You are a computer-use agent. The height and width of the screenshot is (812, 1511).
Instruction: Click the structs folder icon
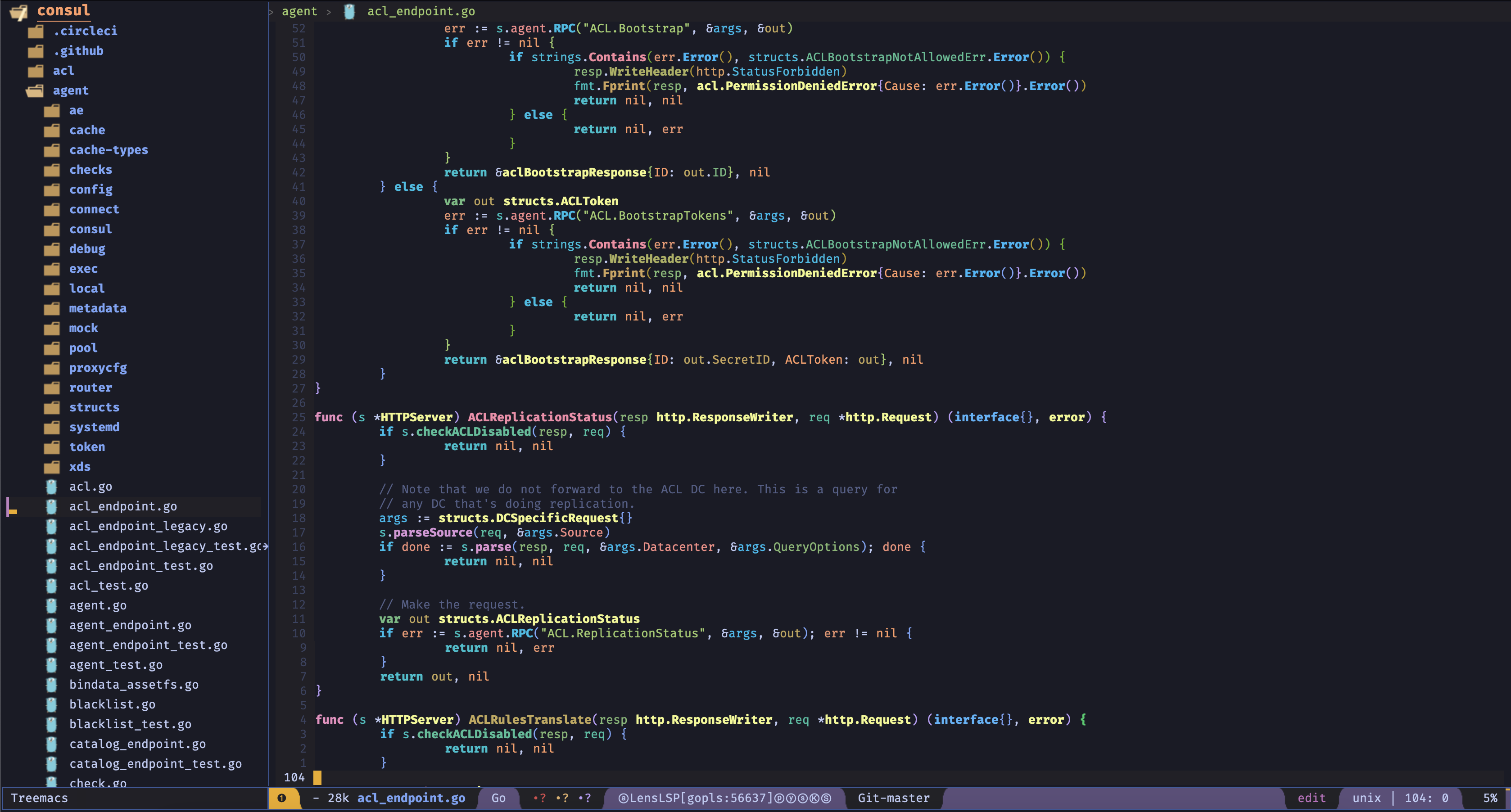(52, 407)
